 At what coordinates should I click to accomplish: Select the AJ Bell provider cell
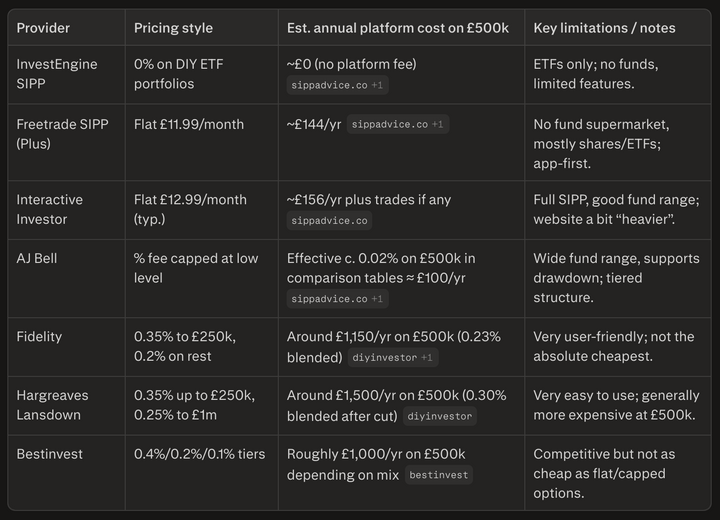coord(37,258)
